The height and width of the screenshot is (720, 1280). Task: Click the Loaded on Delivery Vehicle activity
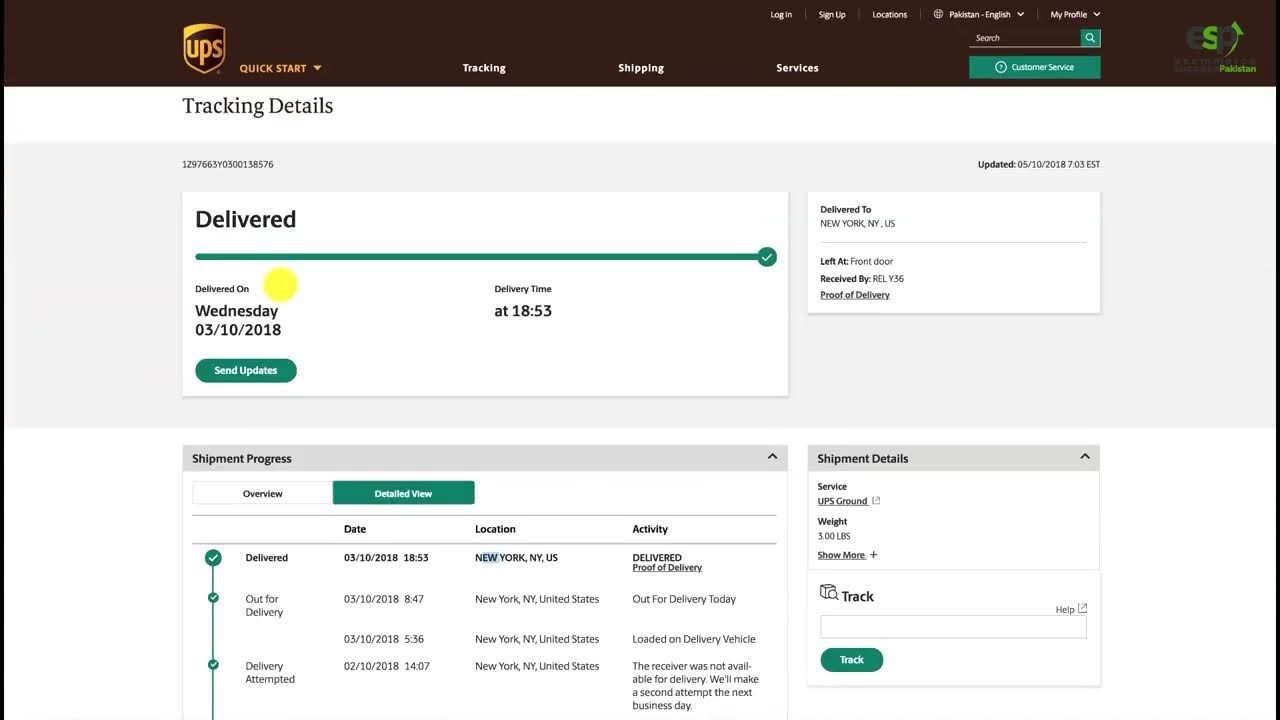coord(694,639)
